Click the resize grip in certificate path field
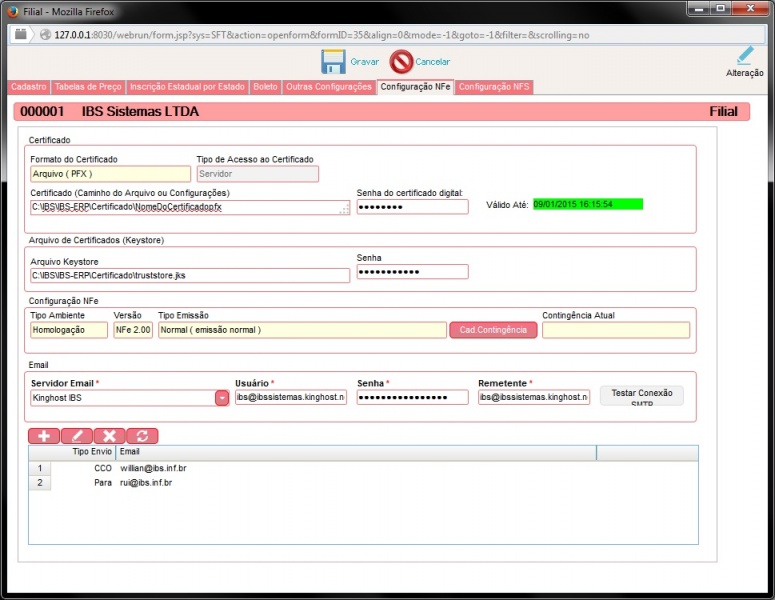This screenshot has height=600, width=775. [x=344, y=210]
